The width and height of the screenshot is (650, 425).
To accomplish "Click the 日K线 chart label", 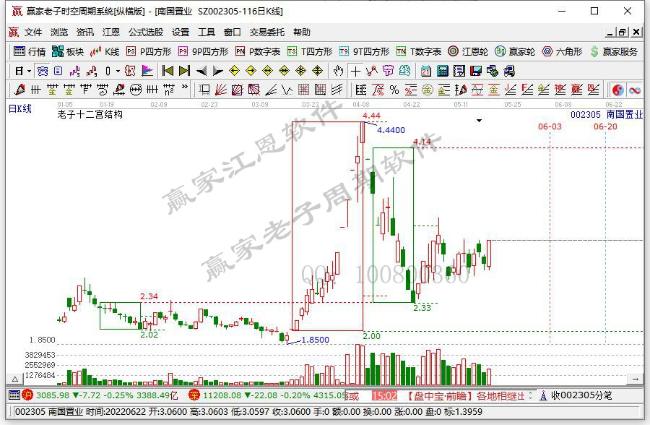I will 20,109.
